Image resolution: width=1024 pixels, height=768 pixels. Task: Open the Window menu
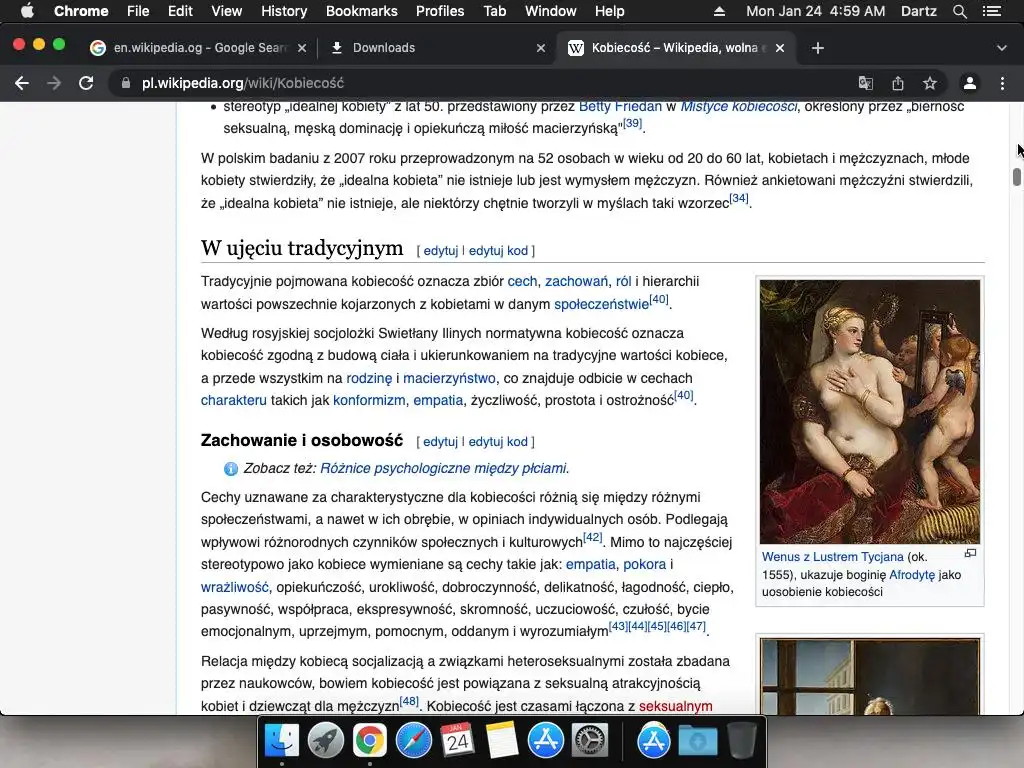[551, 11]
